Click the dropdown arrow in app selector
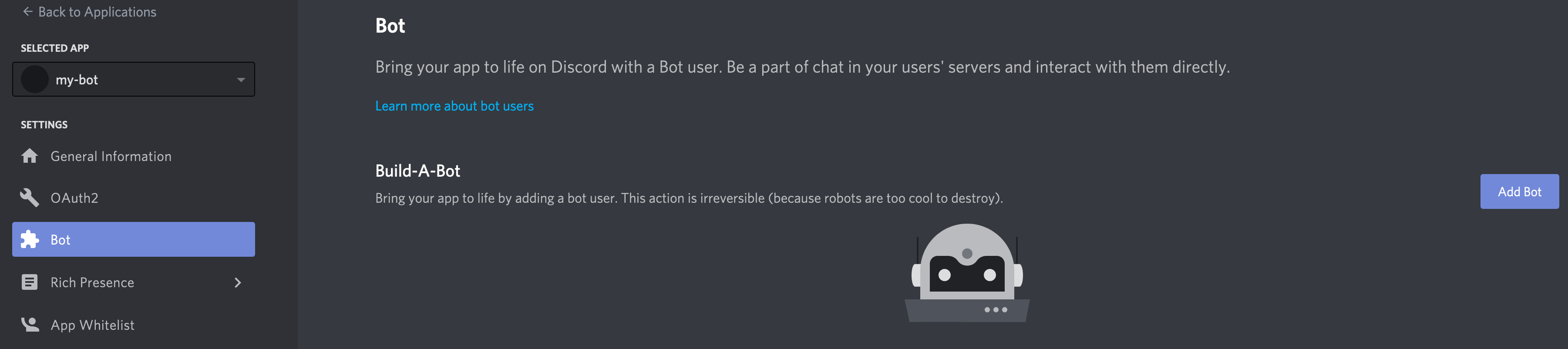 241,80
